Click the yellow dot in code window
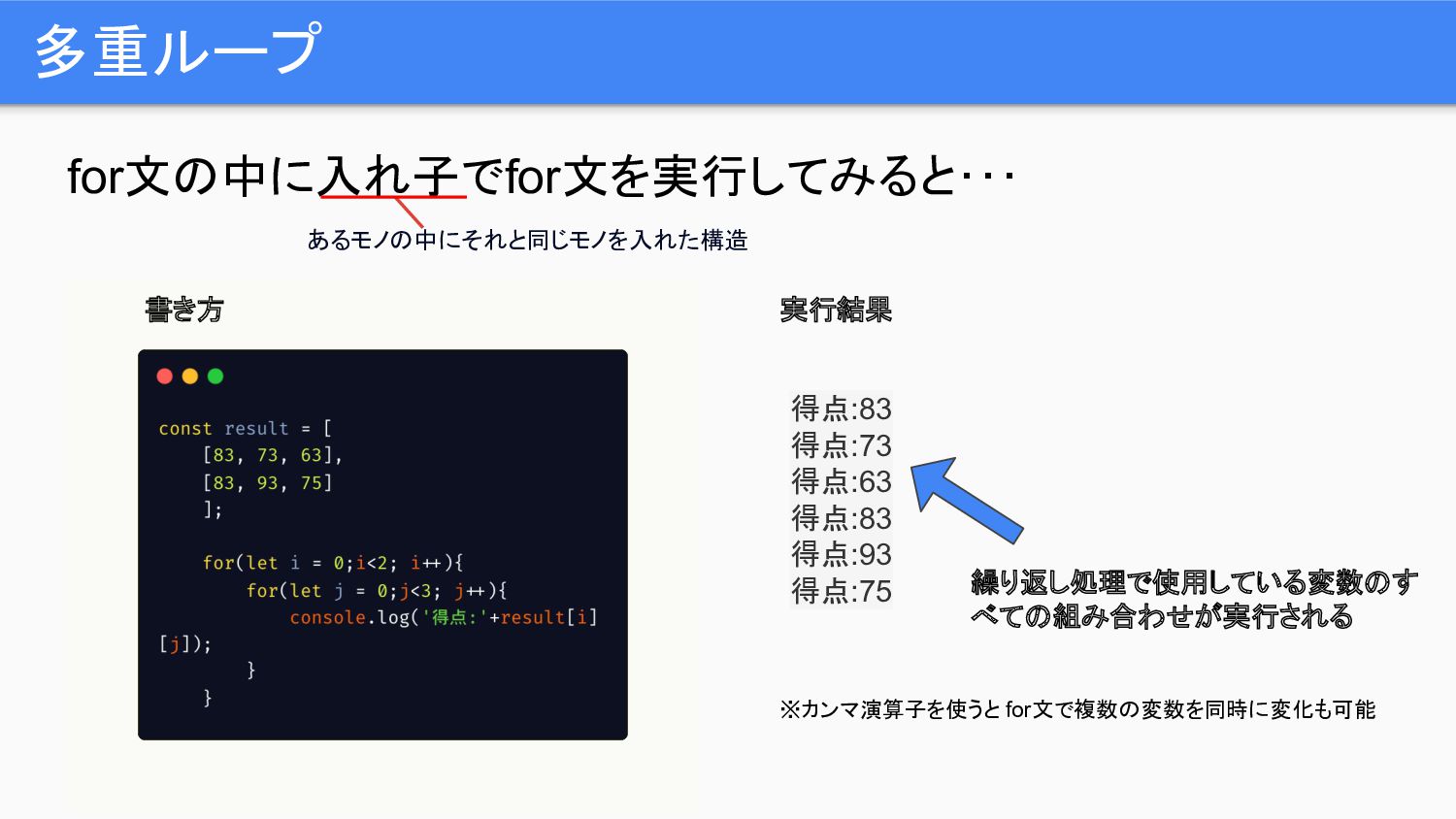This screenshot has width=1456, height=819. pos(190,377)
